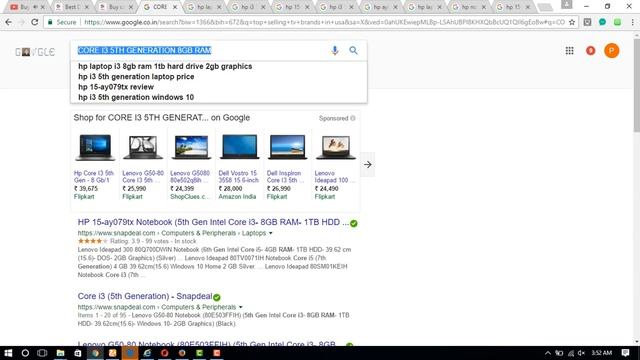
Task: Open the orange P account avatar
Action: (x=611, y=51)
